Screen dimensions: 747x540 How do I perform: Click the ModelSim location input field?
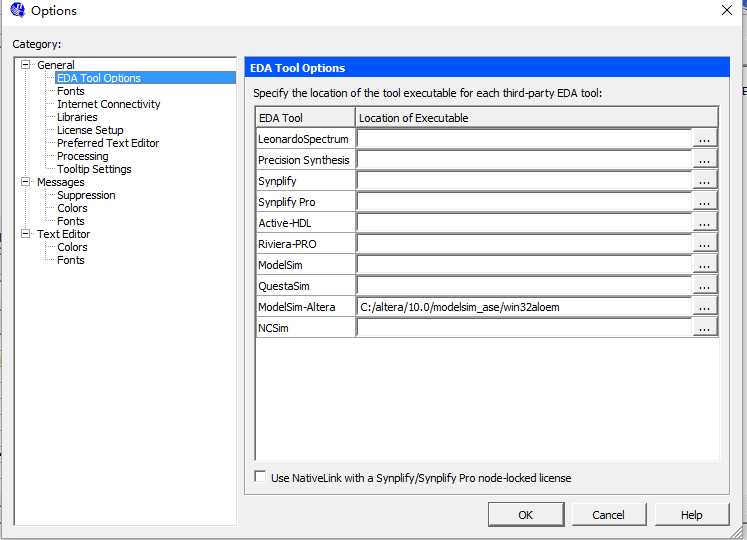click(524, 265)
